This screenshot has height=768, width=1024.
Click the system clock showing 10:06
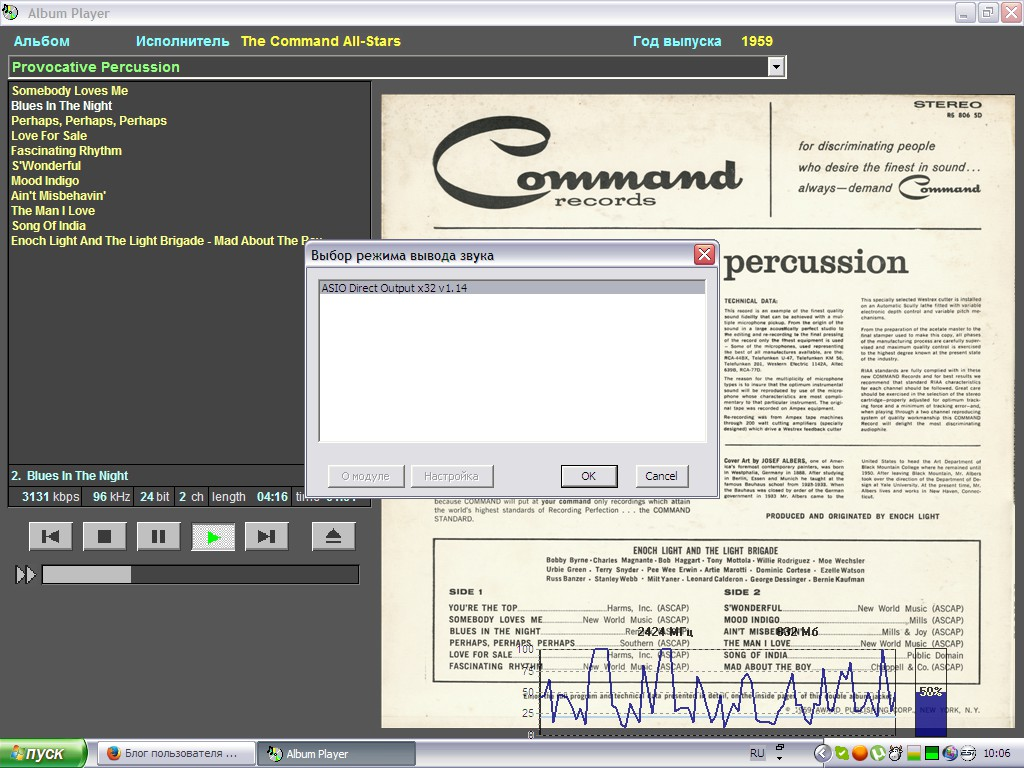coord(997,754)
